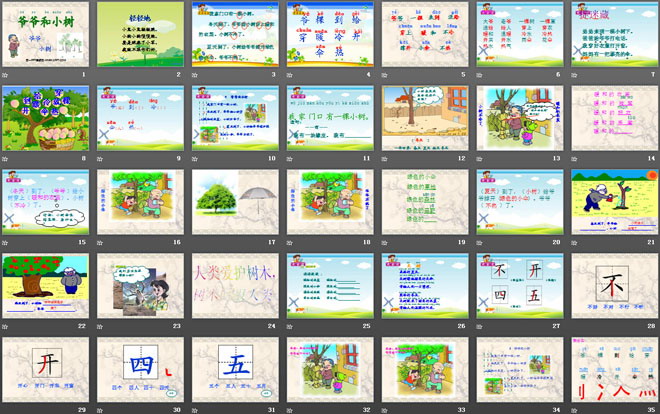This screenshot has width=660, height=414.
Task: Select slide 26 thumbnail
Action: click(x=425, y=286)
